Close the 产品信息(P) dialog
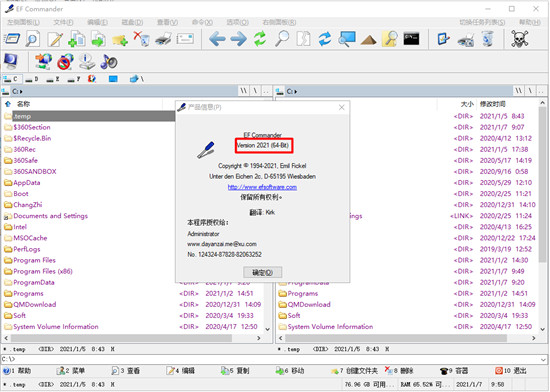Viewport: 550px width, 392px height. pyautogui.click(x=342, y=107)
